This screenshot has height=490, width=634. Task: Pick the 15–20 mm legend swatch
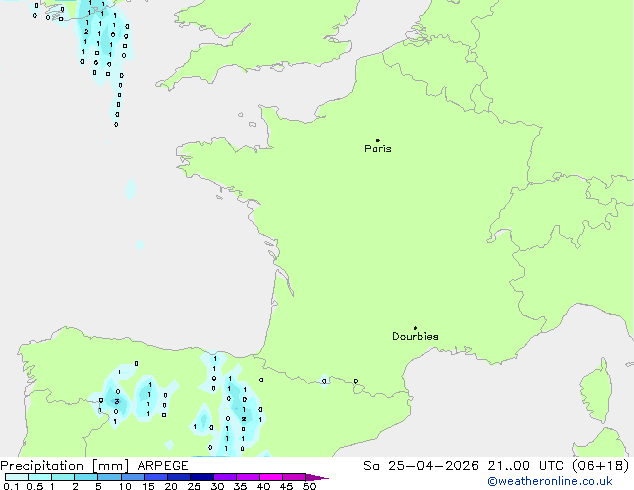click(156, 477)
